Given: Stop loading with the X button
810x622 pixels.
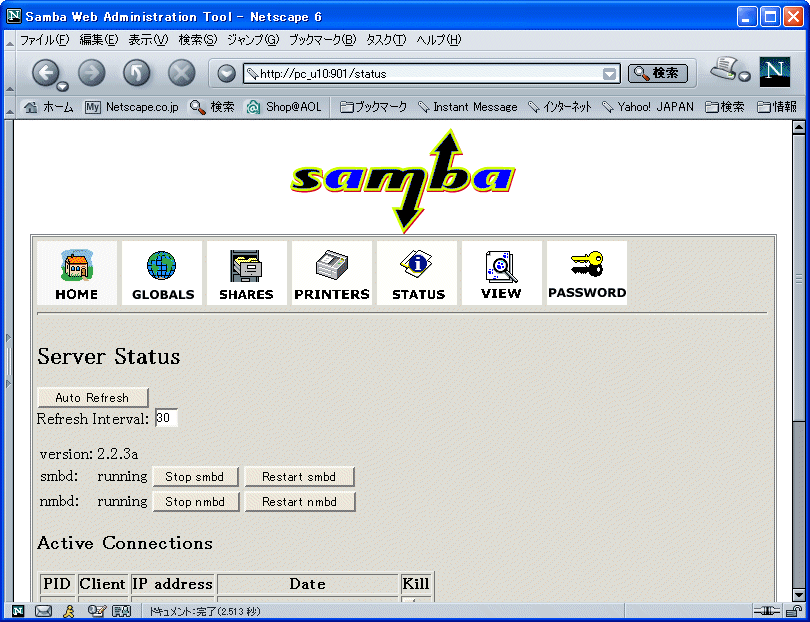Looking at the screenshot, I should coord(182,72).
